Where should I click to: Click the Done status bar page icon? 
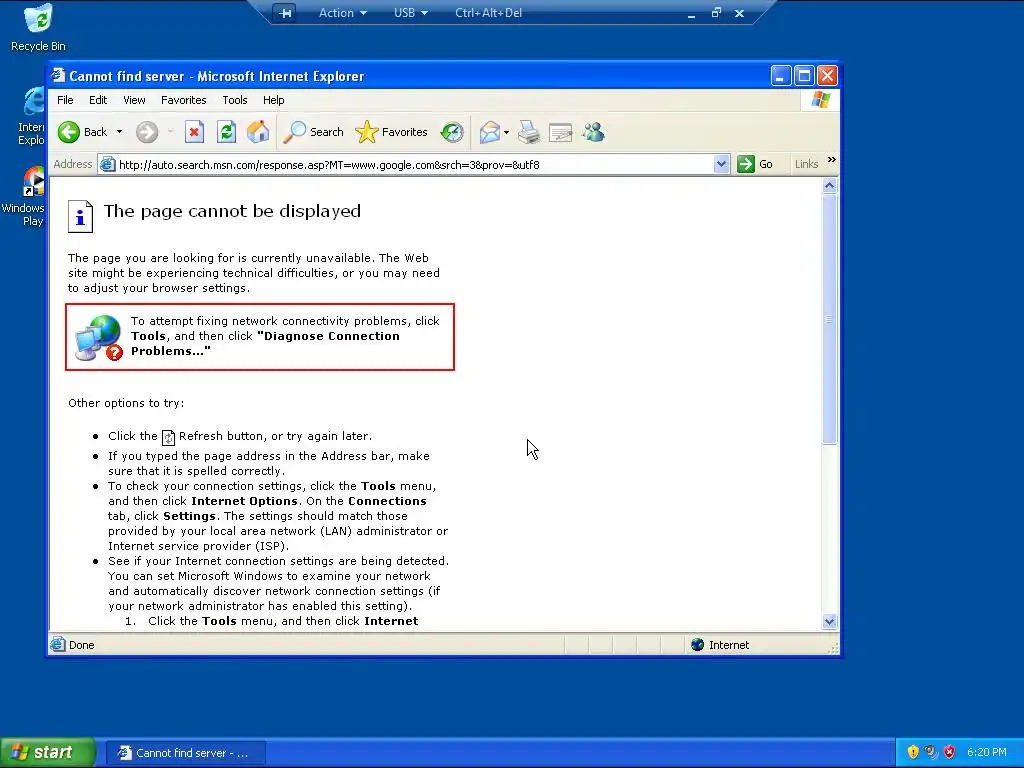[x=57, y=645]
